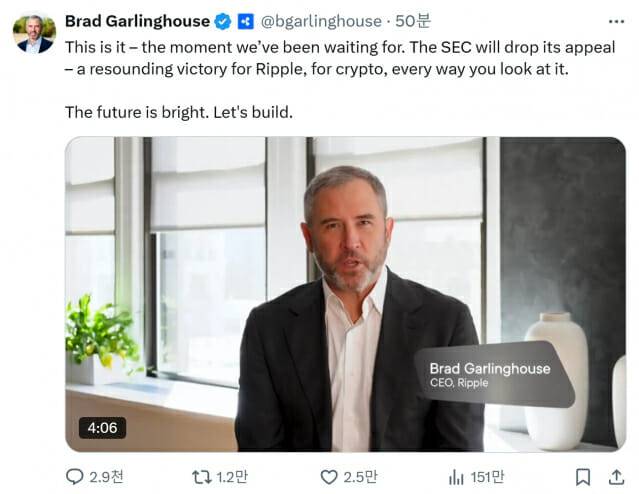The height and width of the screenshot is (494, 639).
Task: Click the 2.5만 like count
Action: click(361, 477)
